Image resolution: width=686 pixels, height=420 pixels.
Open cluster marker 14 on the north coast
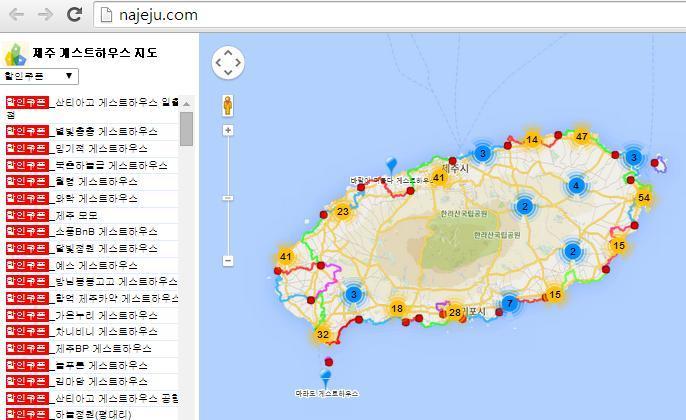coord(532,140)
